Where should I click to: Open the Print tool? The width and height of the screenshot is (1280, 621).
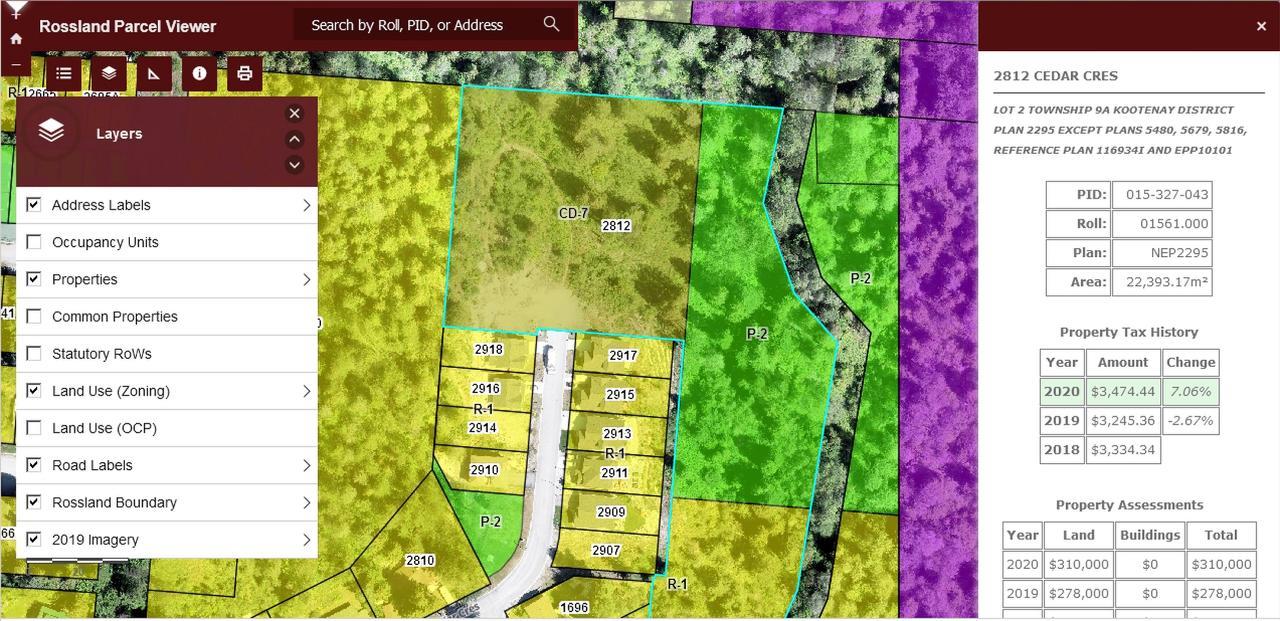pyautogui.click(x=244, y=73)
